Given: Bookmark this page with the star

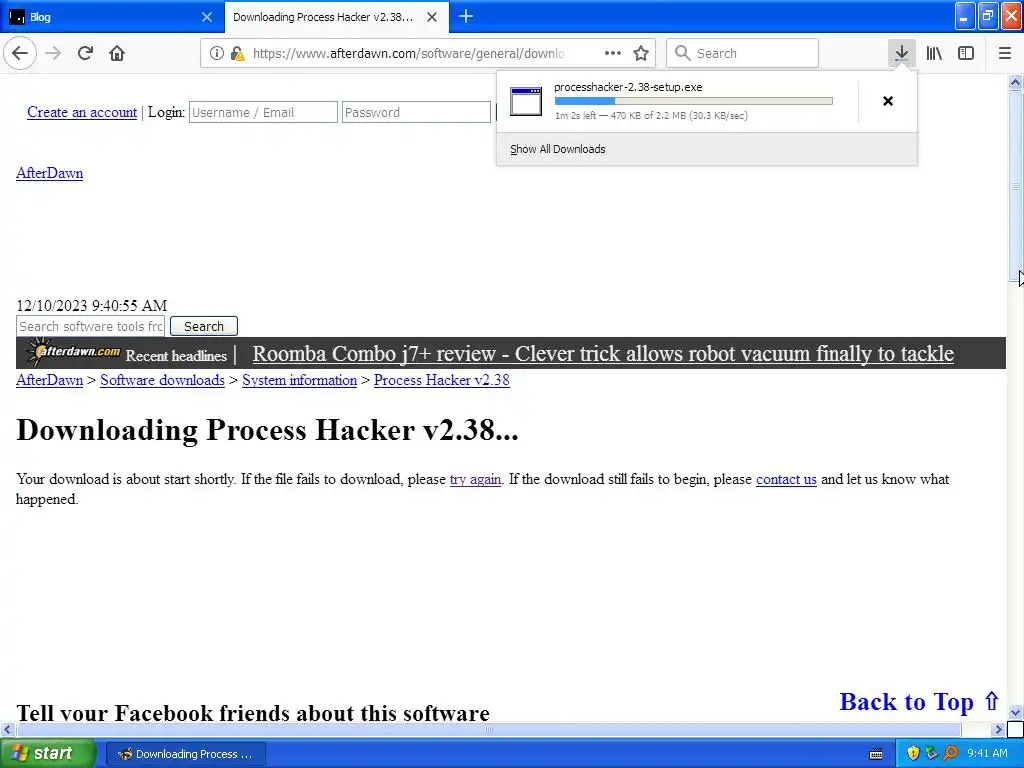Looking at the screenshot, I should coord(641,53).
